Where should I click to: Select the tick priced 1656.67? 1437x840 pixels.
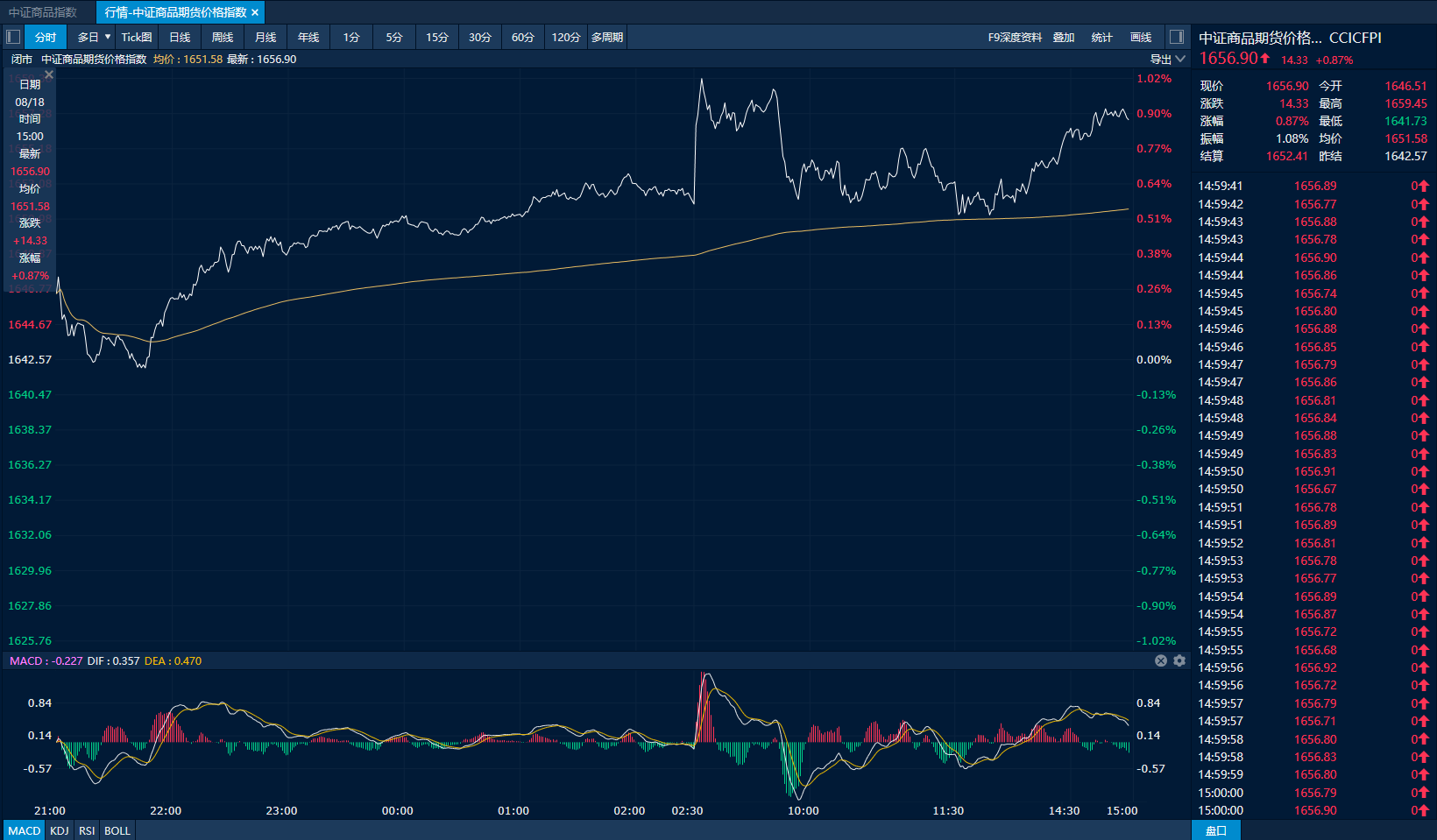(1315, 489)
